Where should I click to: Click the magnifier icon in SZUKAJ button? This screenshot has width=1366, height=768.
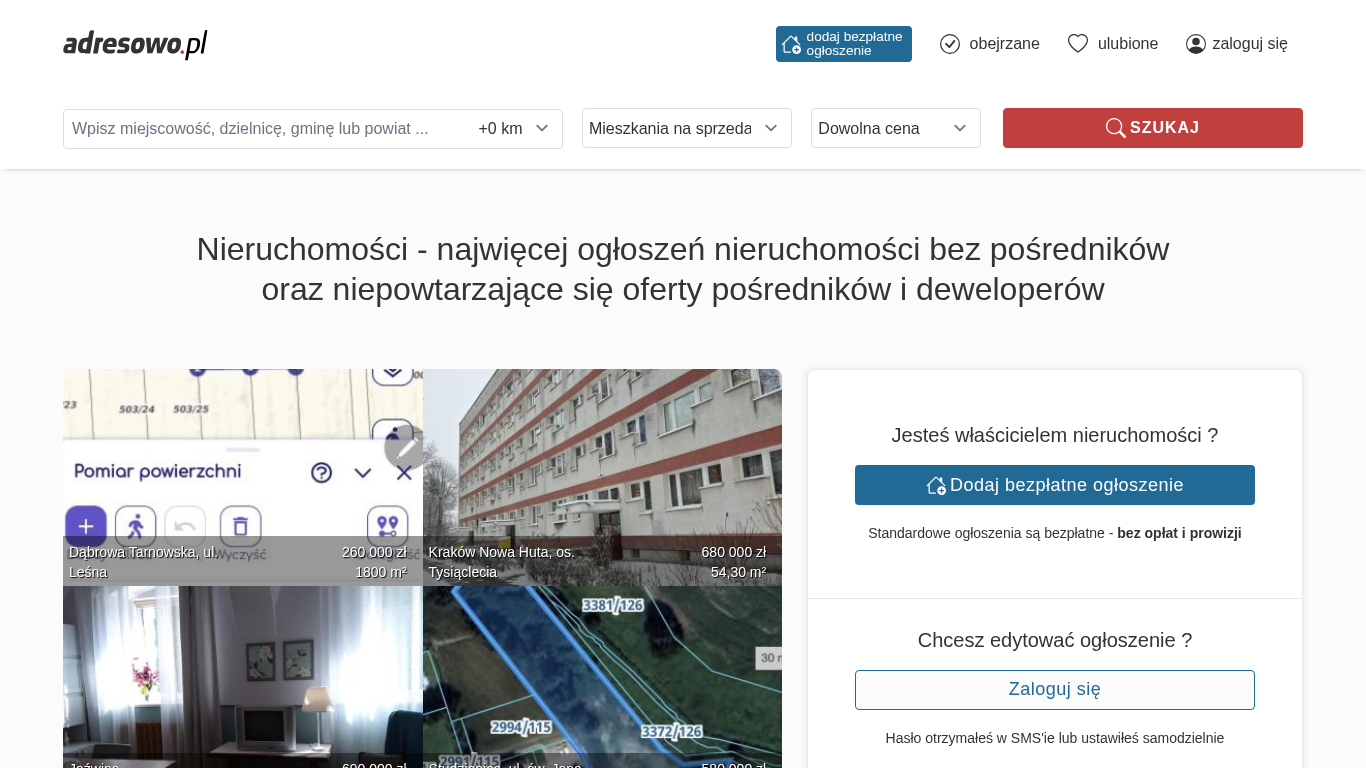click(1115, 128)
